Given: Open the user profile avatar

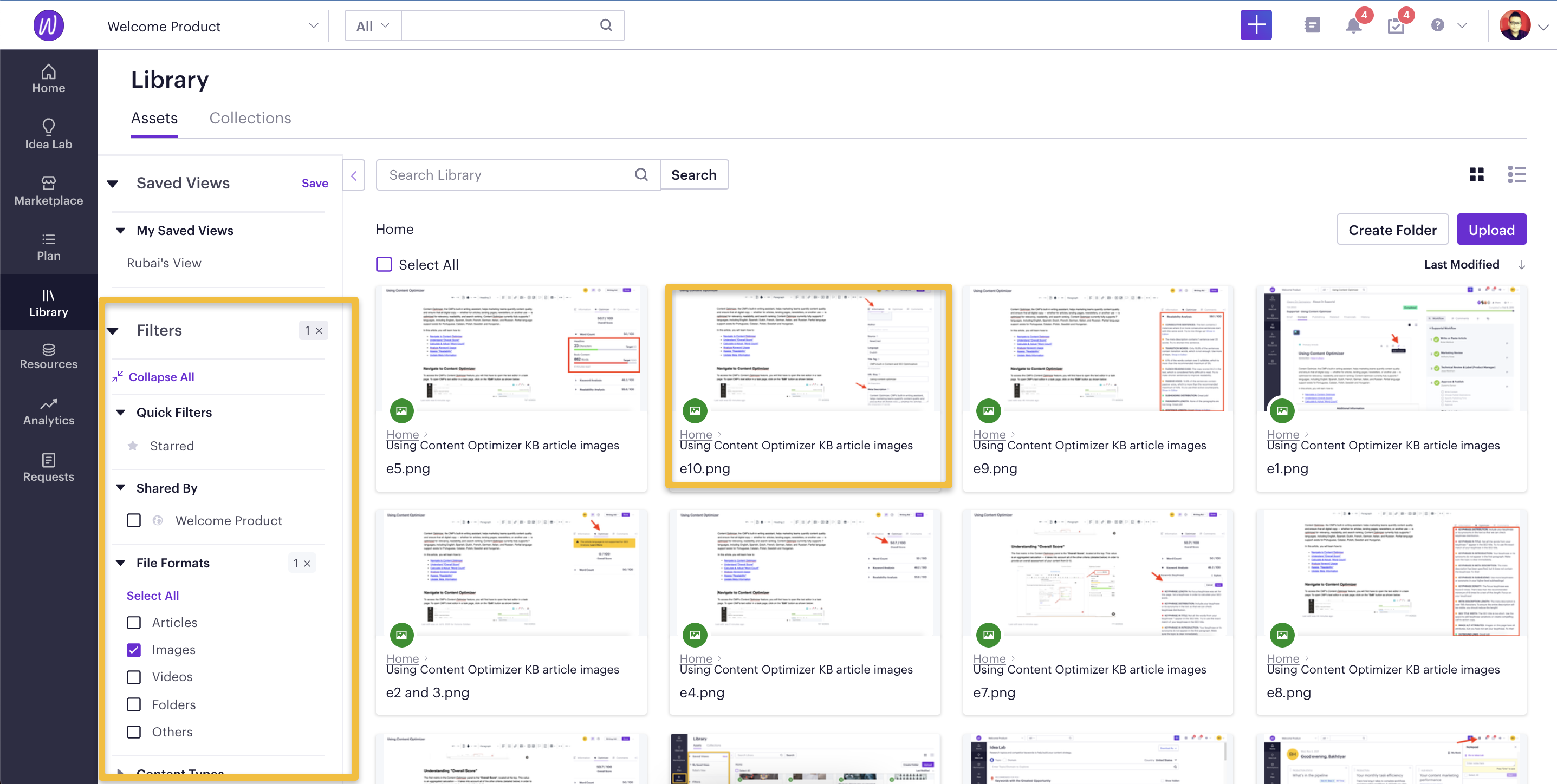Looking at the screenshot, I should tap(1515, 25).
